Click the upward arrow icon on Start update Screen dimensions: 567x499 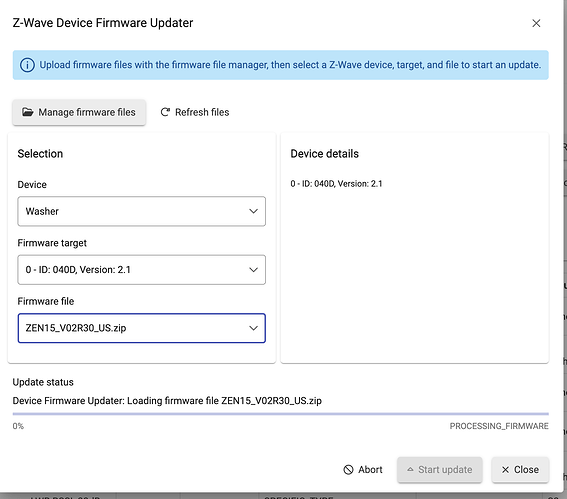(x=410, y=469)
